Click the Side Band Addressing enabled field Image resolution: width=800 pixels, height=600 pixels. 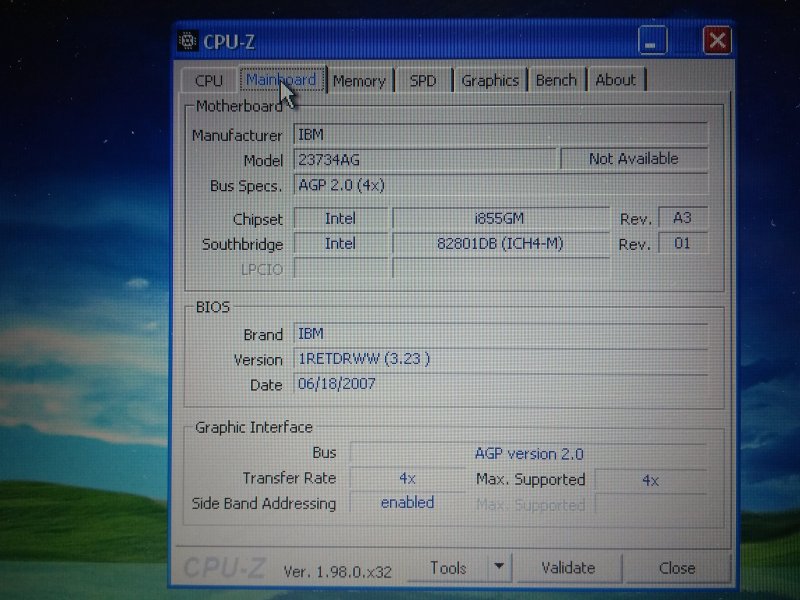pos(407,503)
